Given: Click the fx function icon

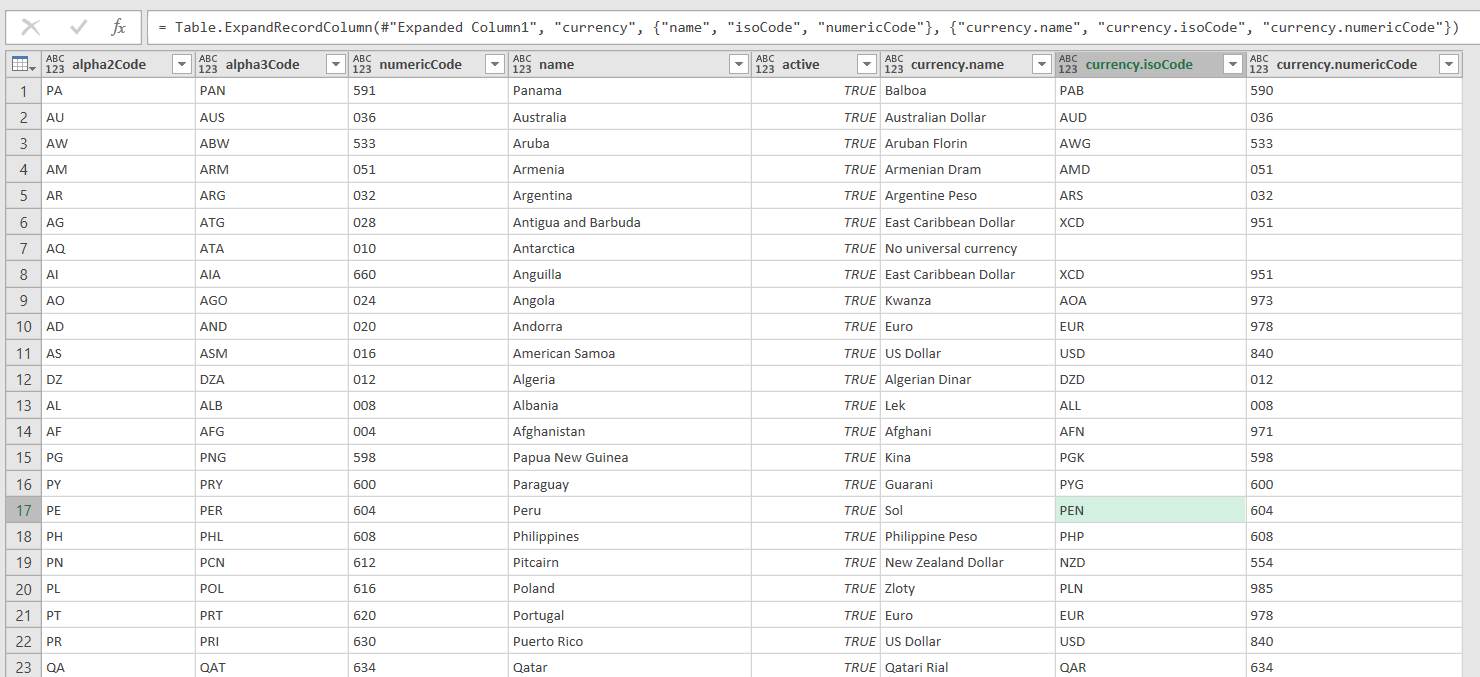Looking at the screenshot, I should (118, 27).
